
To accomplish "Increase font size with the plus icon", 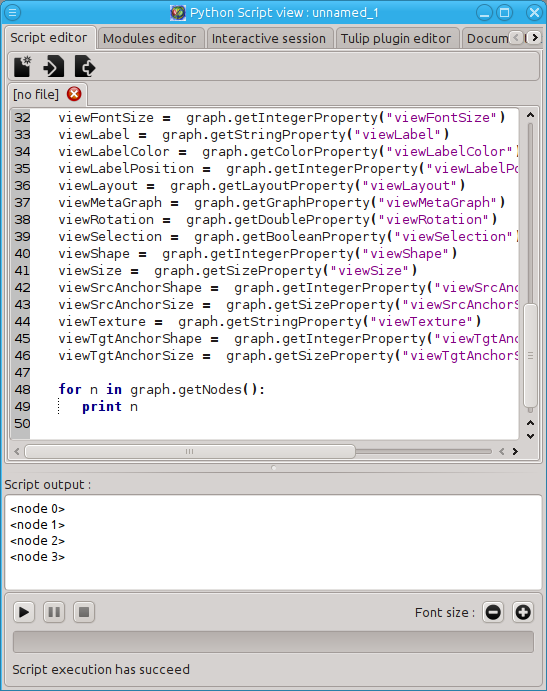I will click(523, 612).
